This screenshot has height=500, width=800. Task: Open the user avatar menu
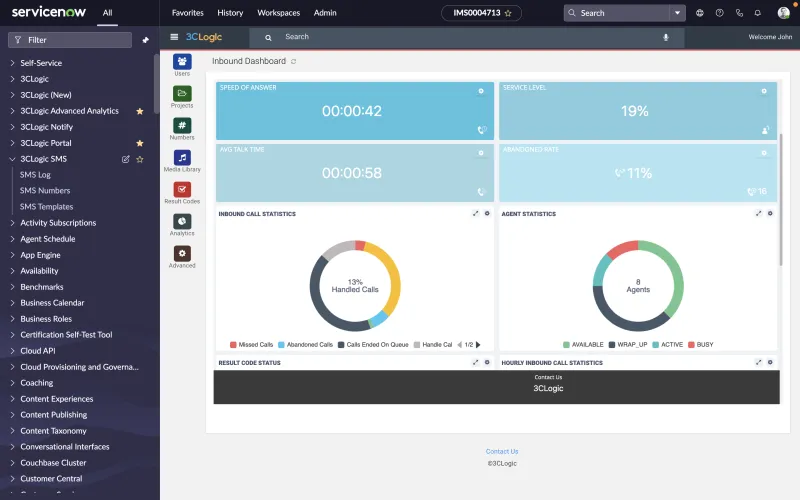click(x=784, y=13)
